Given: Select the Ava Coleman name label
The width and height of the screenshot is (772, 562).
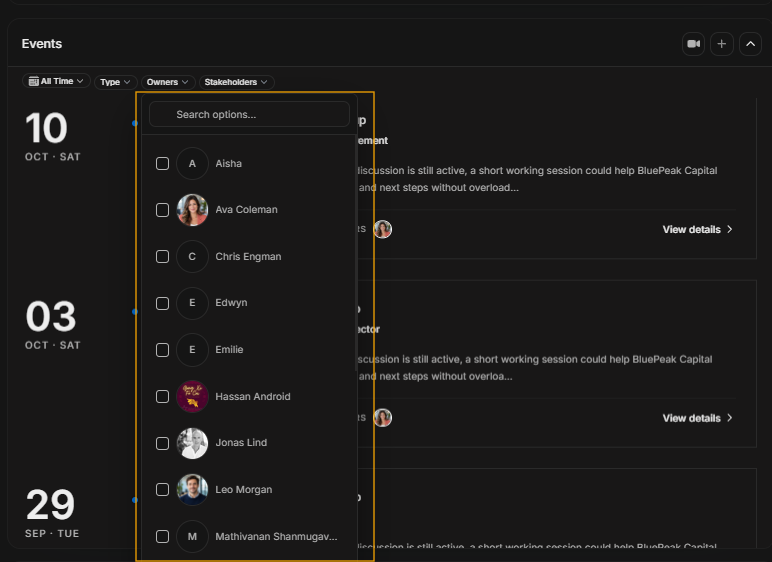Looking at the screenshot, I should (x=246, y=210).
